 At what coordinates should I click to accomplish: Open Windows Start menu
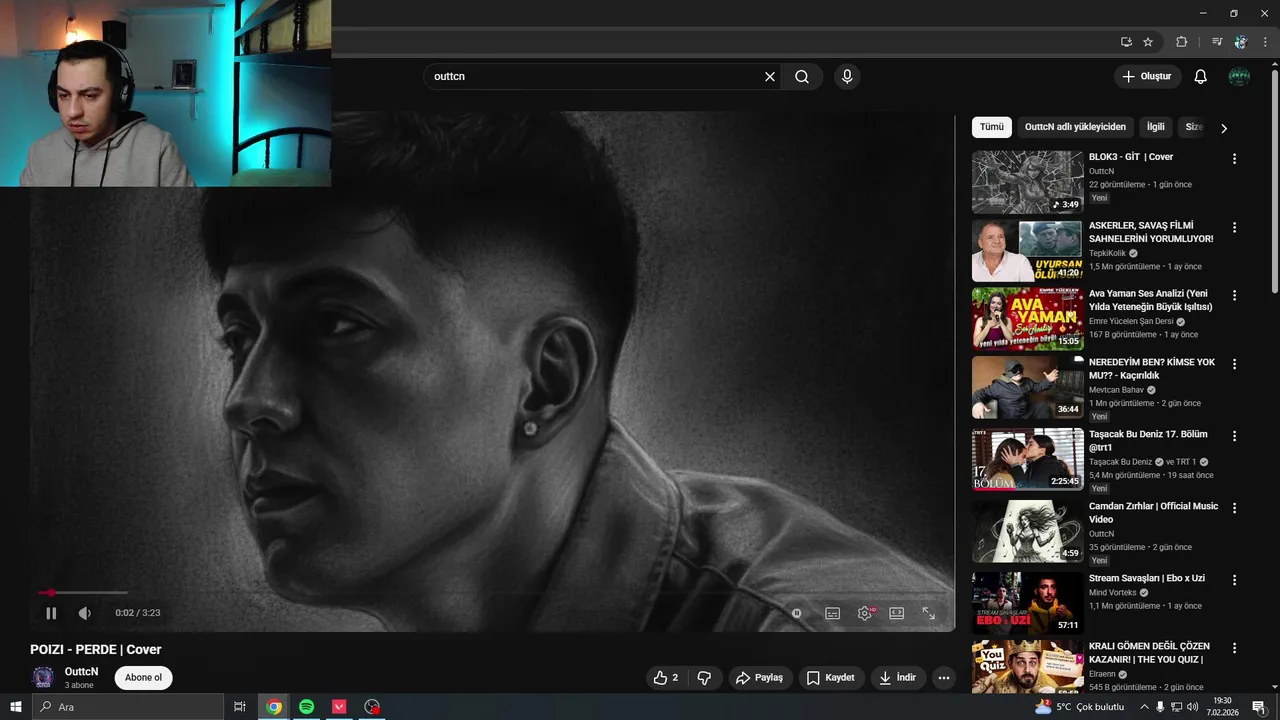16,707
